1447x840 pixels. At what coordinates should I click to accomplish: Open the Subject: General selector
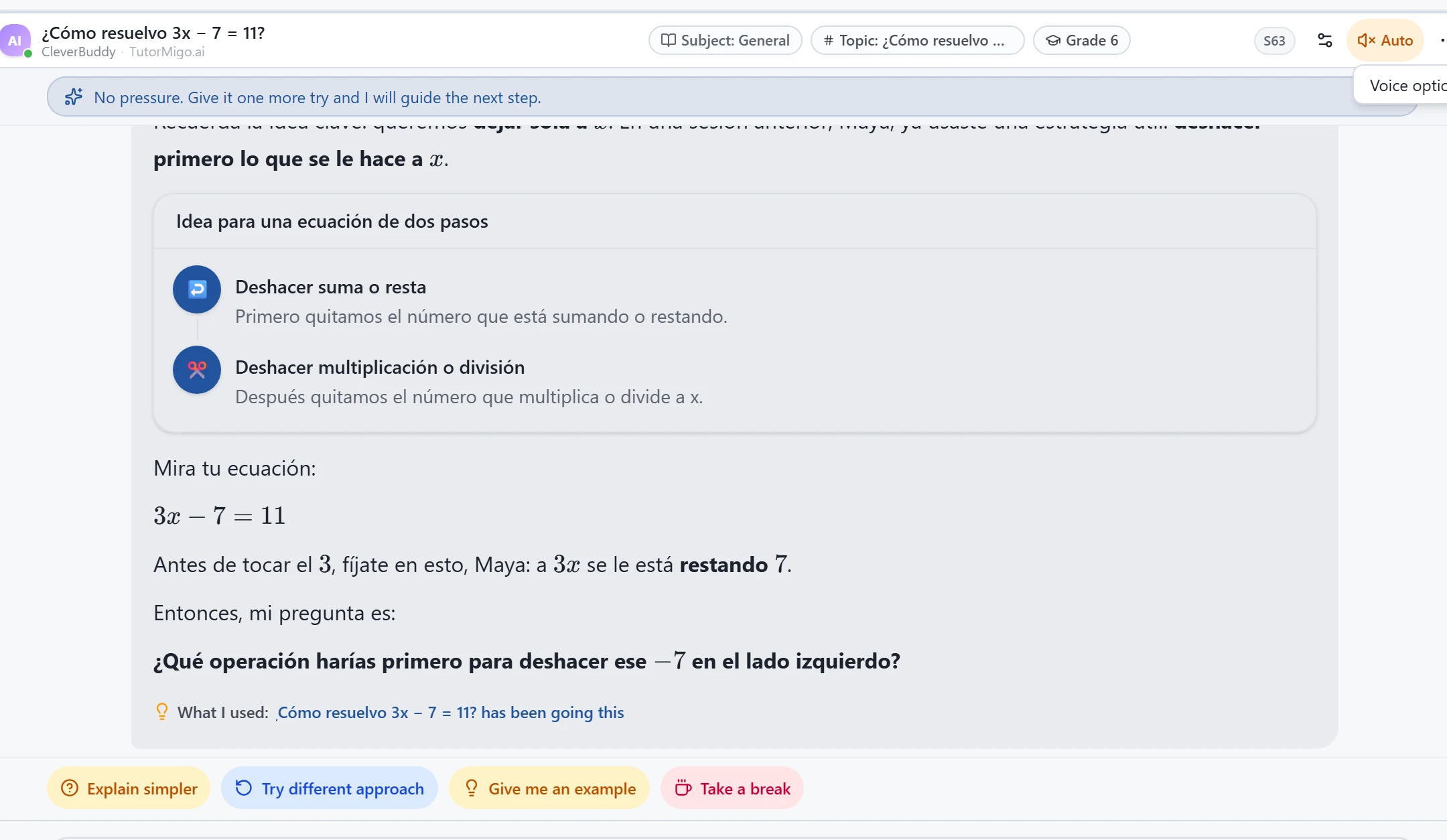click(725, 40)
